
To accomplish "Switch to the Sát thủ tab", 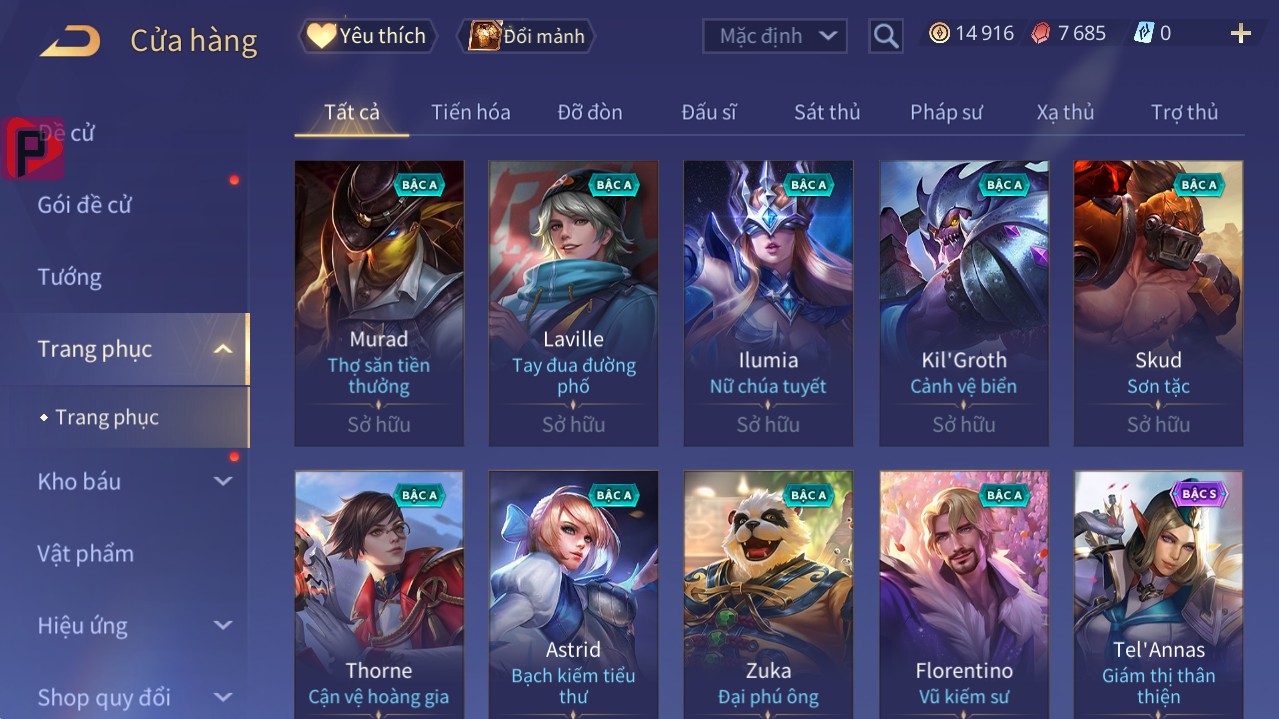I will coord(827,112).
